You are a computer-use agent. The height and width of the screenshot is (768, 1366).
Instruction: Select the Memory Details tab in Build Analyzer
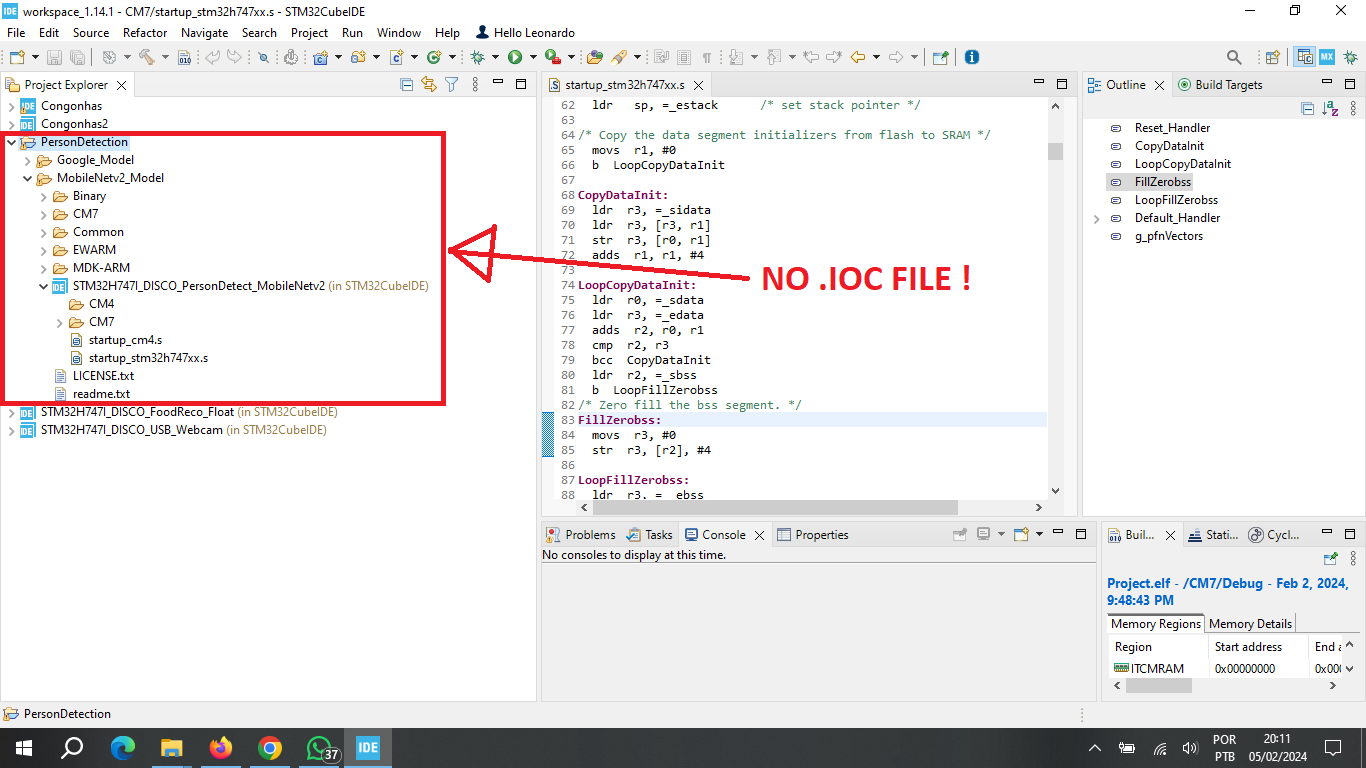coord(1250,622)
